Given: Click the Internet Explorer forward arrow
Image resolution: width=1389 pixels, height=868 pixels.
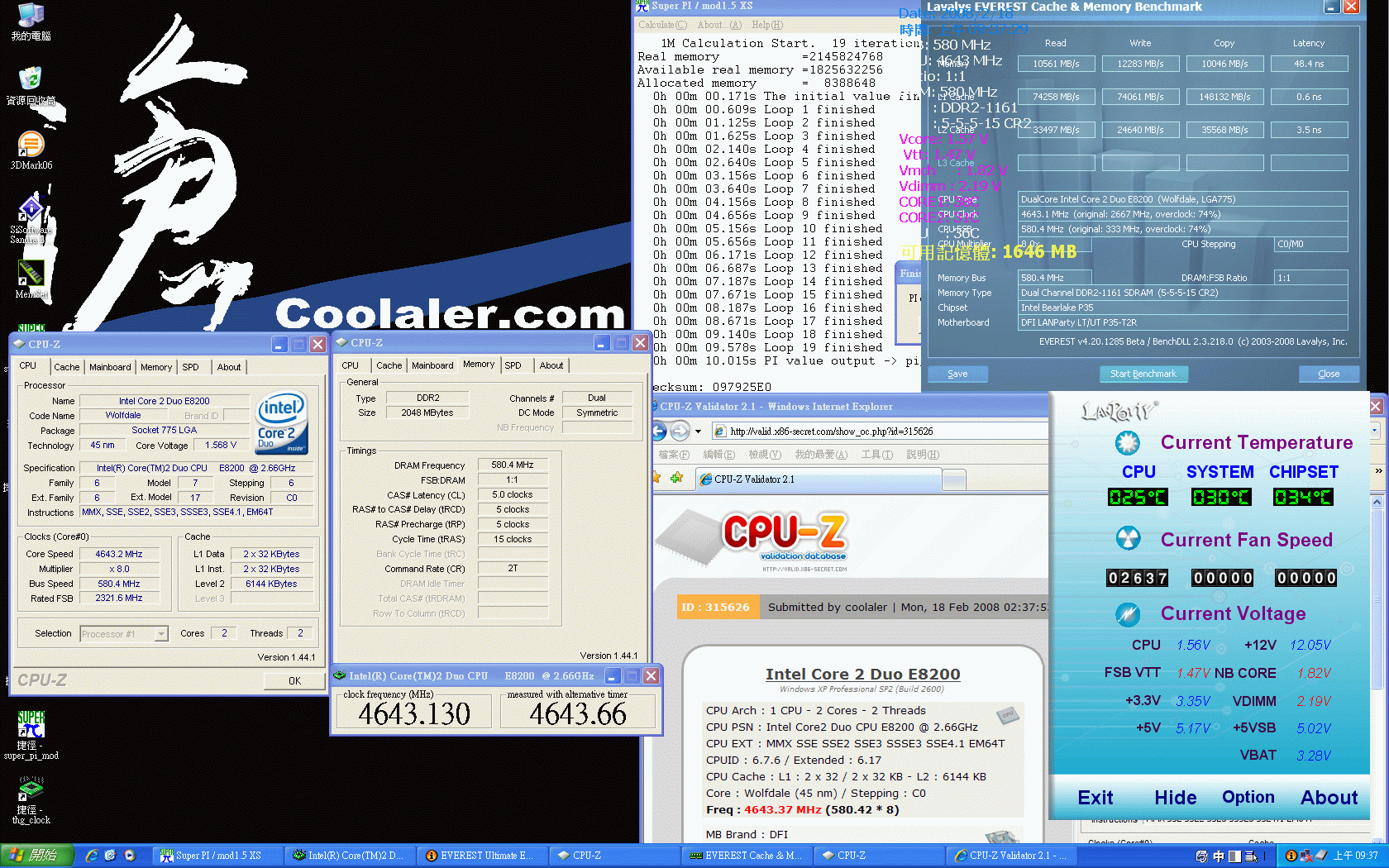Looking at the screenshot, I should coord(680,431).
